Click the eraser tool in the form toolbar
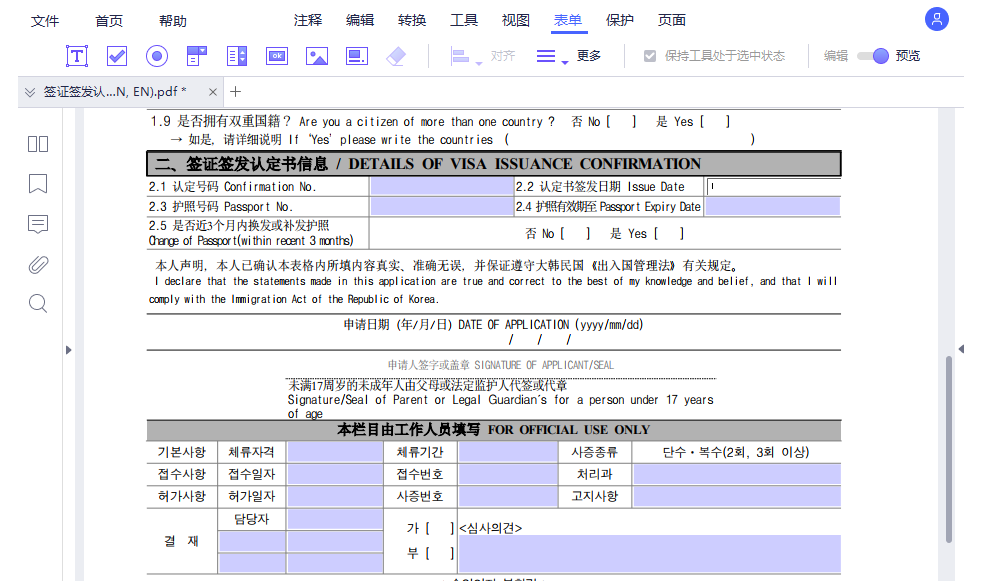 [396, 56]
